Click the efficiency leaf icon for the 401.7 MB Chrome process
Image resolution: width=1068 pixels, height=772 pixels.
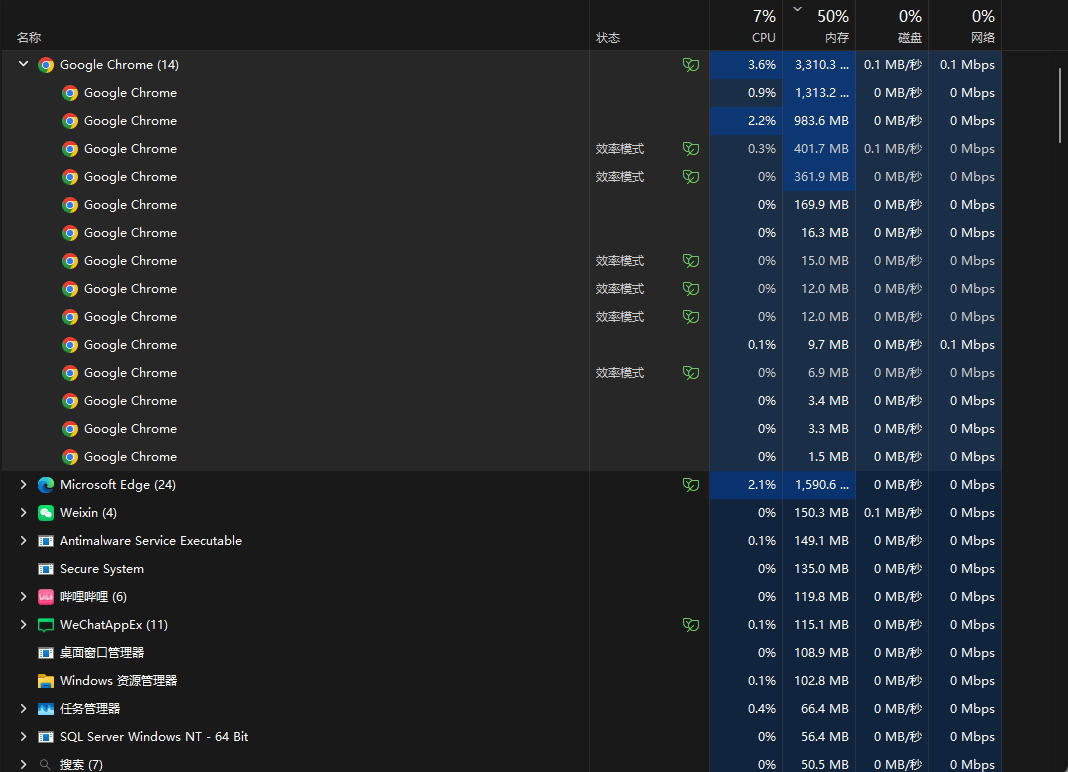tap(691, 149)
